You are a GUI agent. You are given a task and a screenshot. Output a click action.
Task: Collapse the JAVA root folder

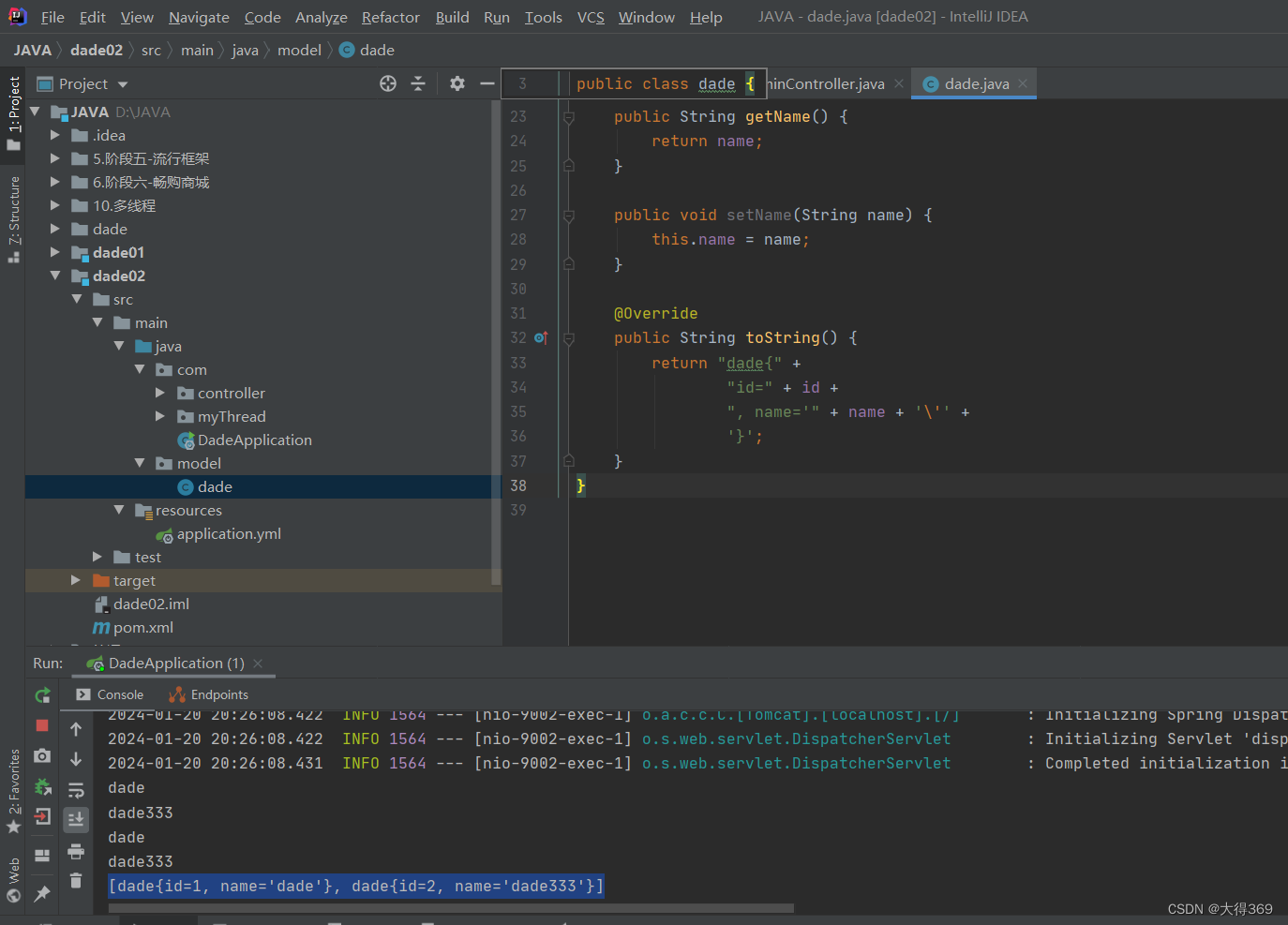tap(35, 112)
